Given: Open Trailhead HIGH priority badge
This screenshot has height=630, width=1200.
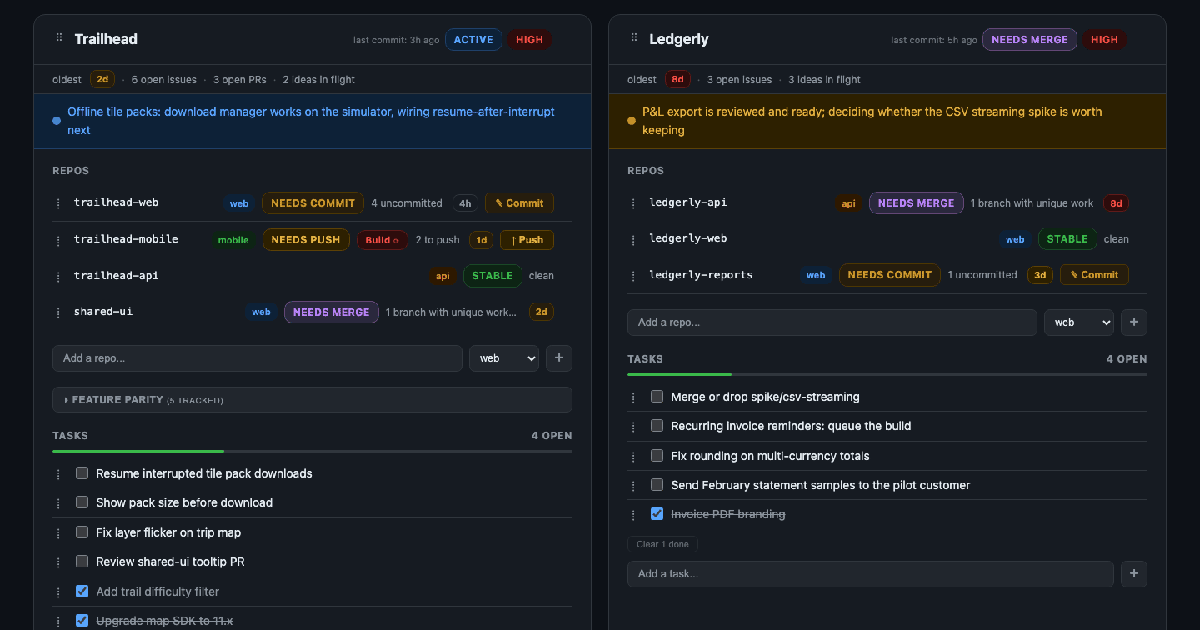Looking at the screenshot, I should 530,40.
